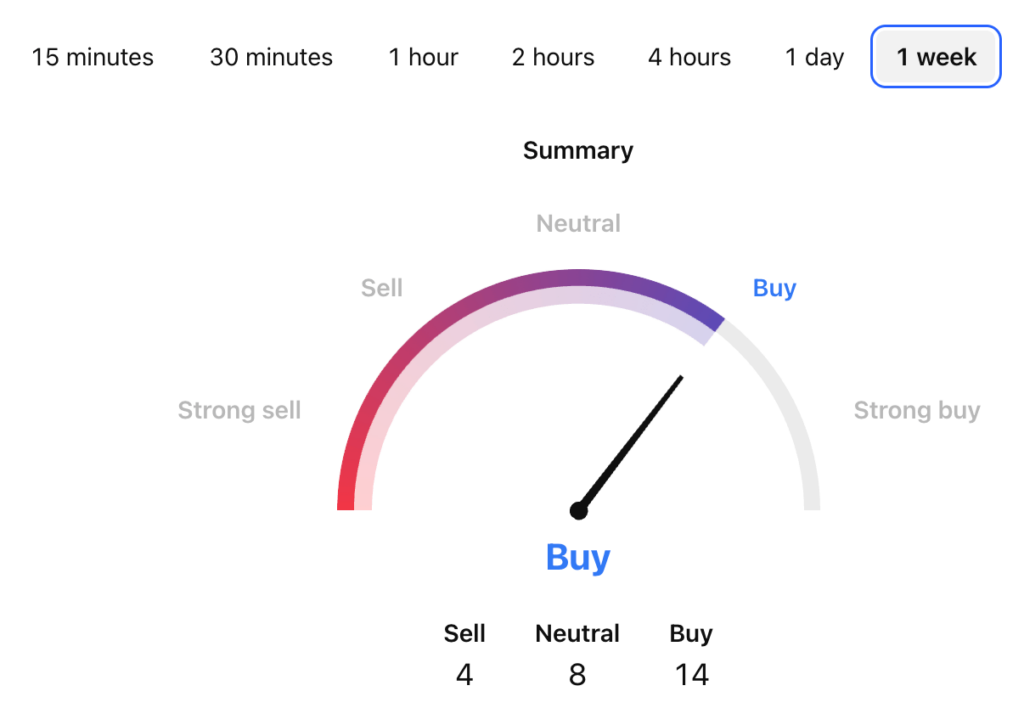Click the Strong sell gauge label
The height and width of the screenshot is (725, 1024).
coord(239,410)
